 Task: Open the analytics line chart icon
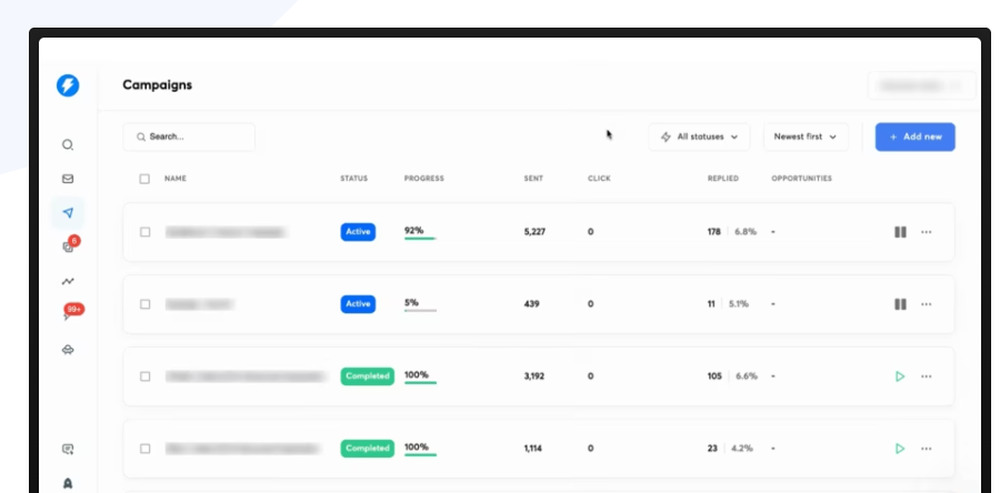coord(68,281)
